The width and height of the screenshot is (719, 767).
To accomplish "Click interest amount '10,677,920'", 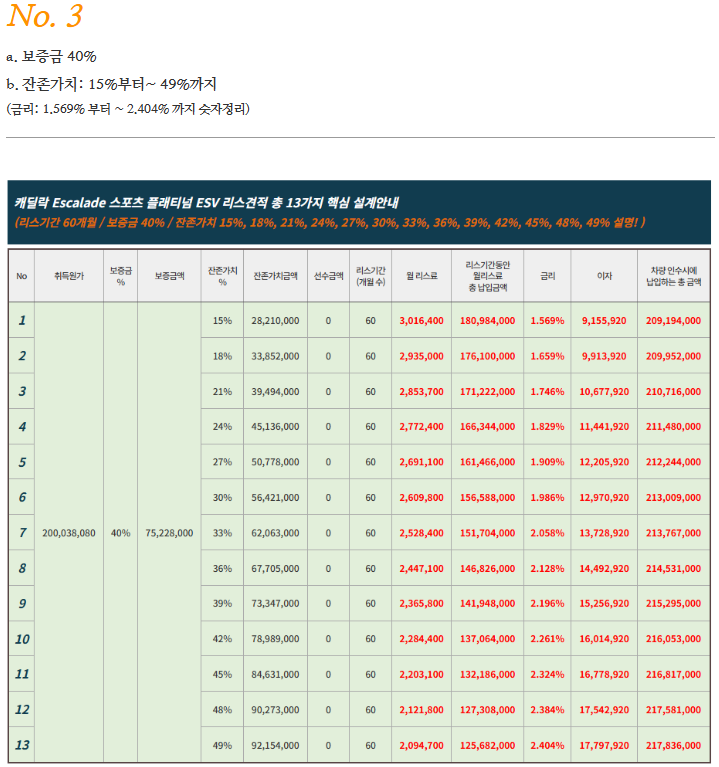I will [604, 391].
